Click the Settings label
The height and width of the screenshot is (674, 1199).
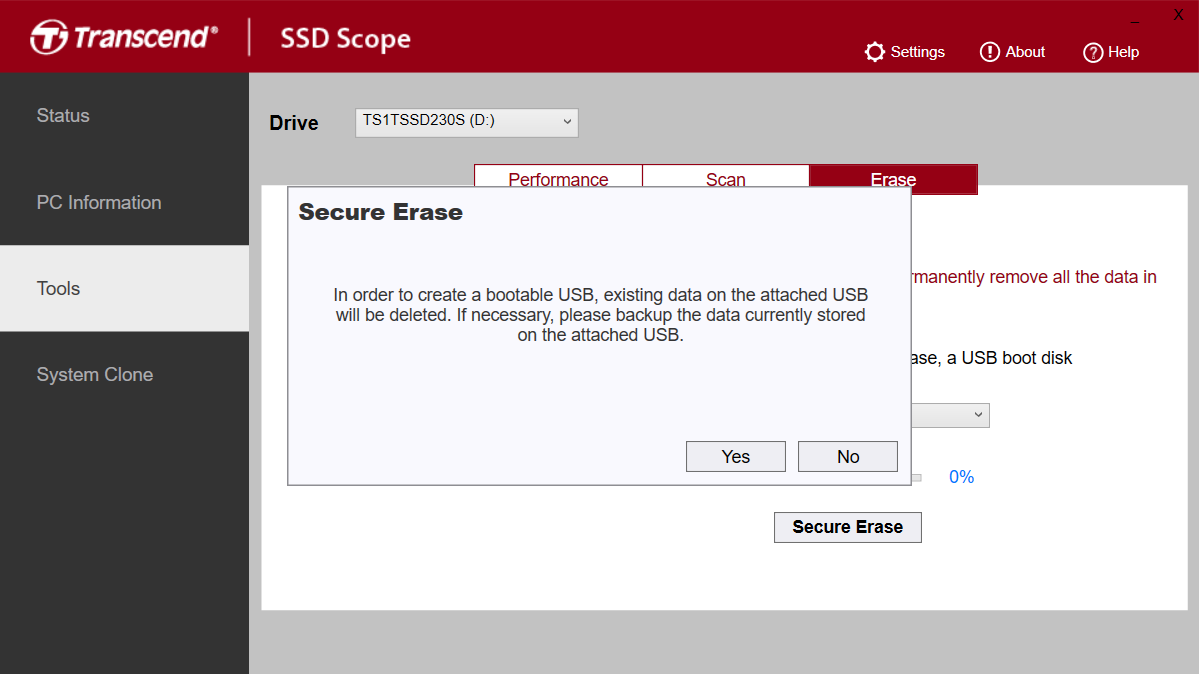click(918, 52)
